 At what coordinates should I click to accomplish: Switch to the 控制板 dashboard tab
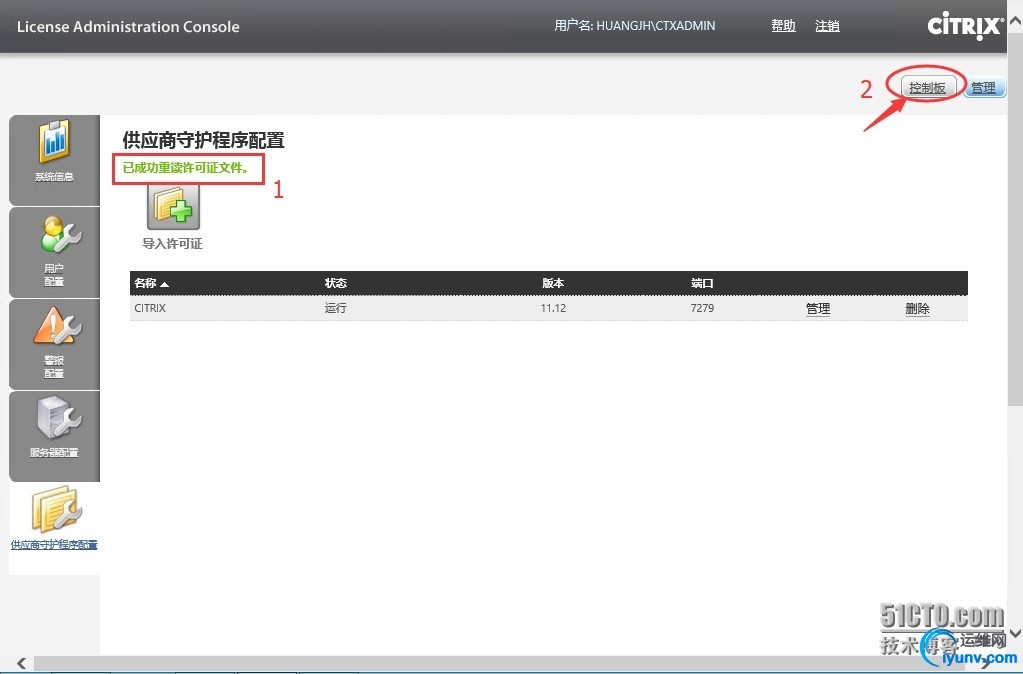pyautogui.click(x=928, y=87)
